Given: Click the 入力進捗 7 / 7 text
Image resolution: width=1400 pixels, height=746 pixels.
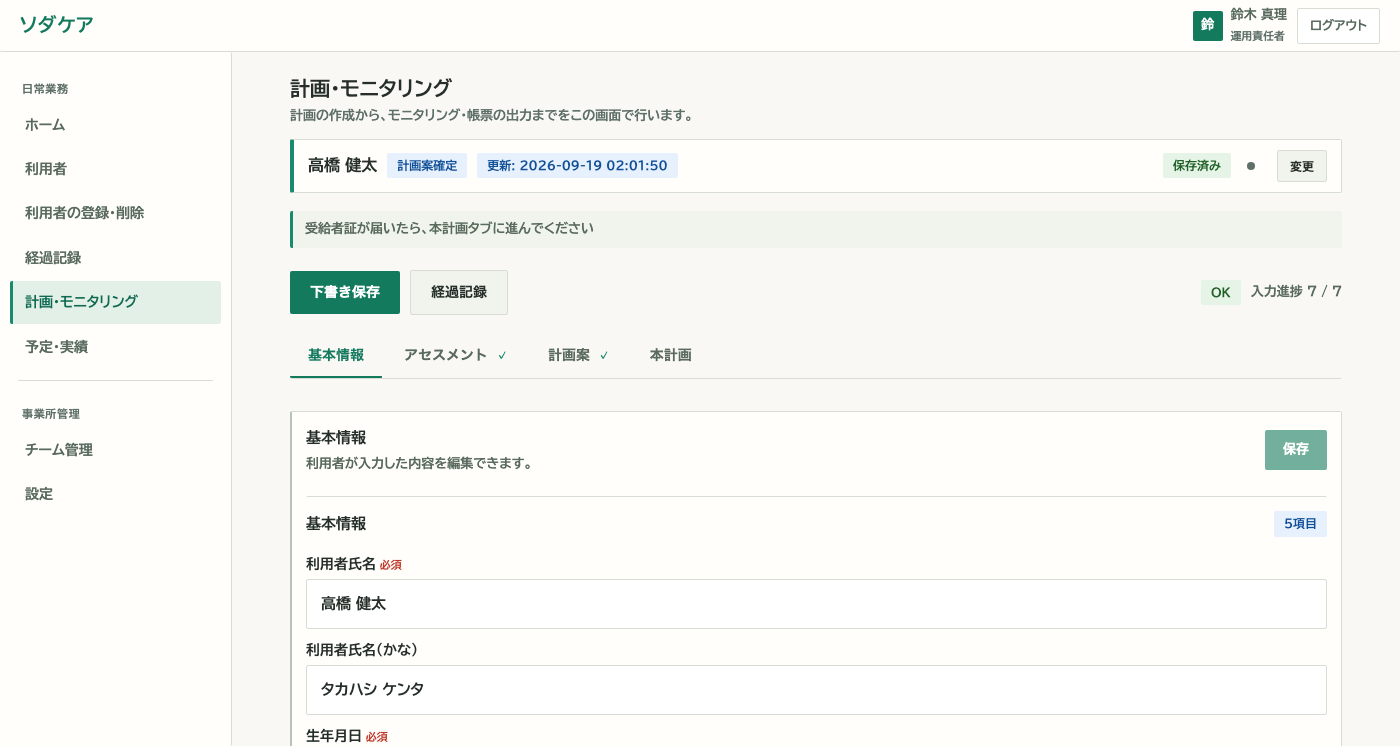Looking at the screenshot, I should [1296, 292].
